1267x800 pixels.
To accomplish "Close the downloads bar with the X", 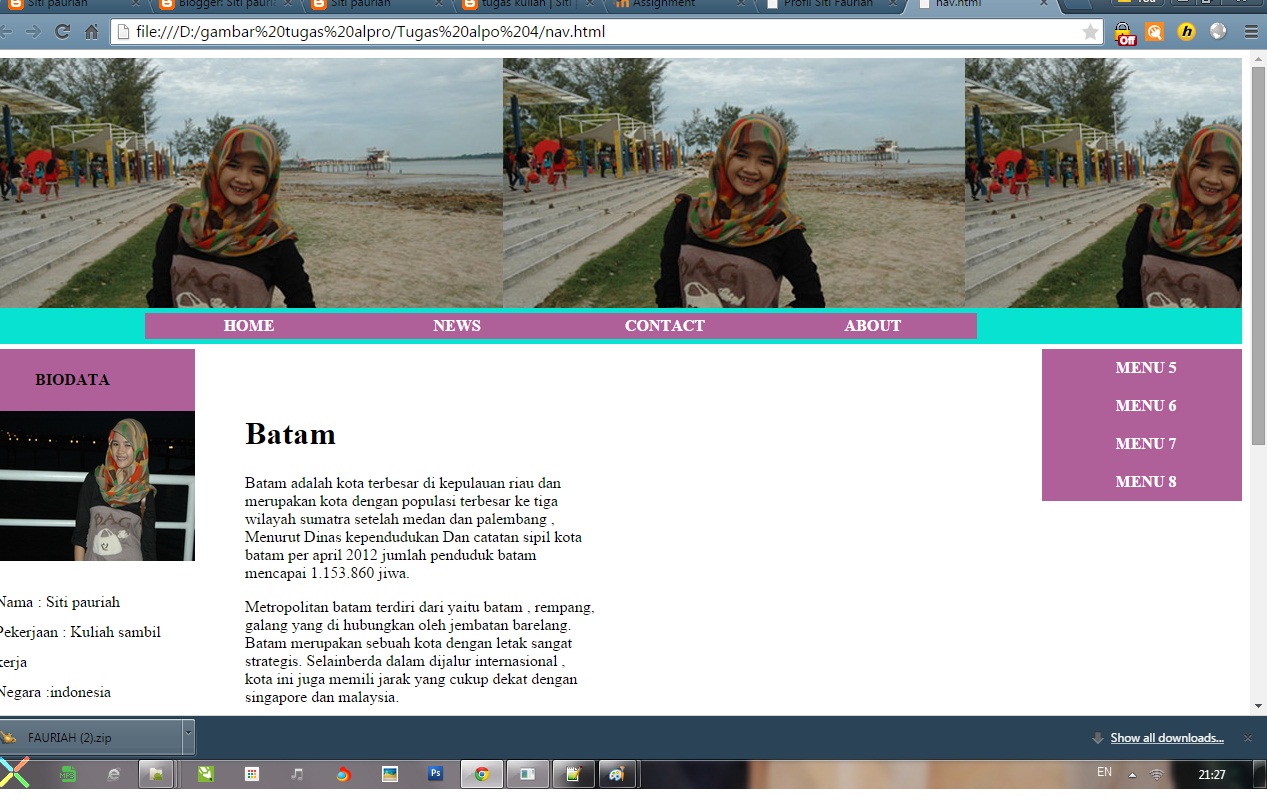I will pyautogui.click(x=1247, y=738).
